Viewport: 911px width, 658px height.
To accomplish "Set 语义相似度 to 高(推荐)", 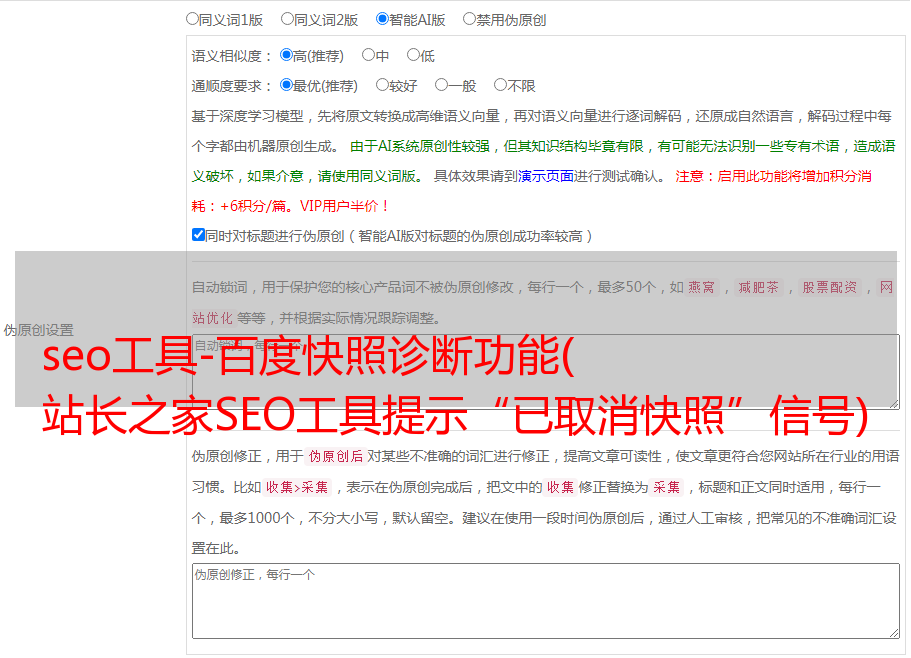I will pyautogui.click(x=287, y=56).
